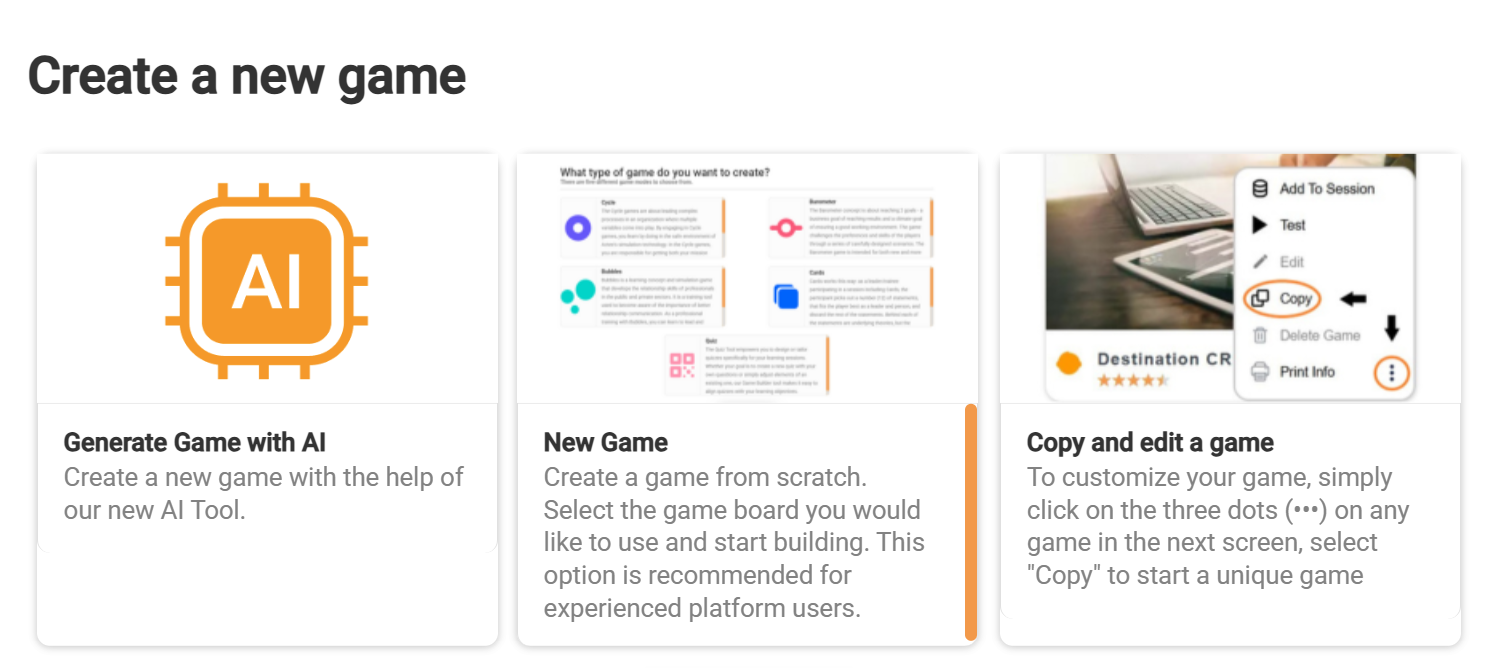Click the Edit pencil icon in preview

click(1260, 262)
